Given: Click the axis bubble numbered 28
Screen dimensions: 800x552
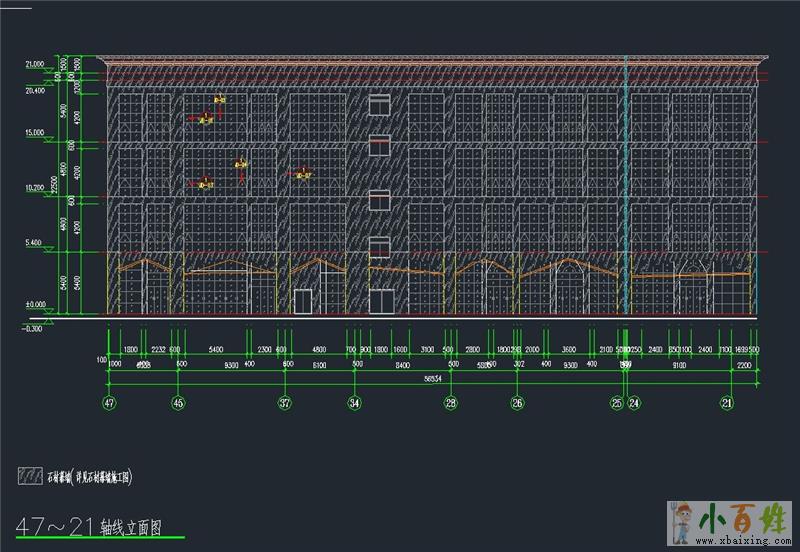Looking at the screenshot, I should tap(450, 403).
